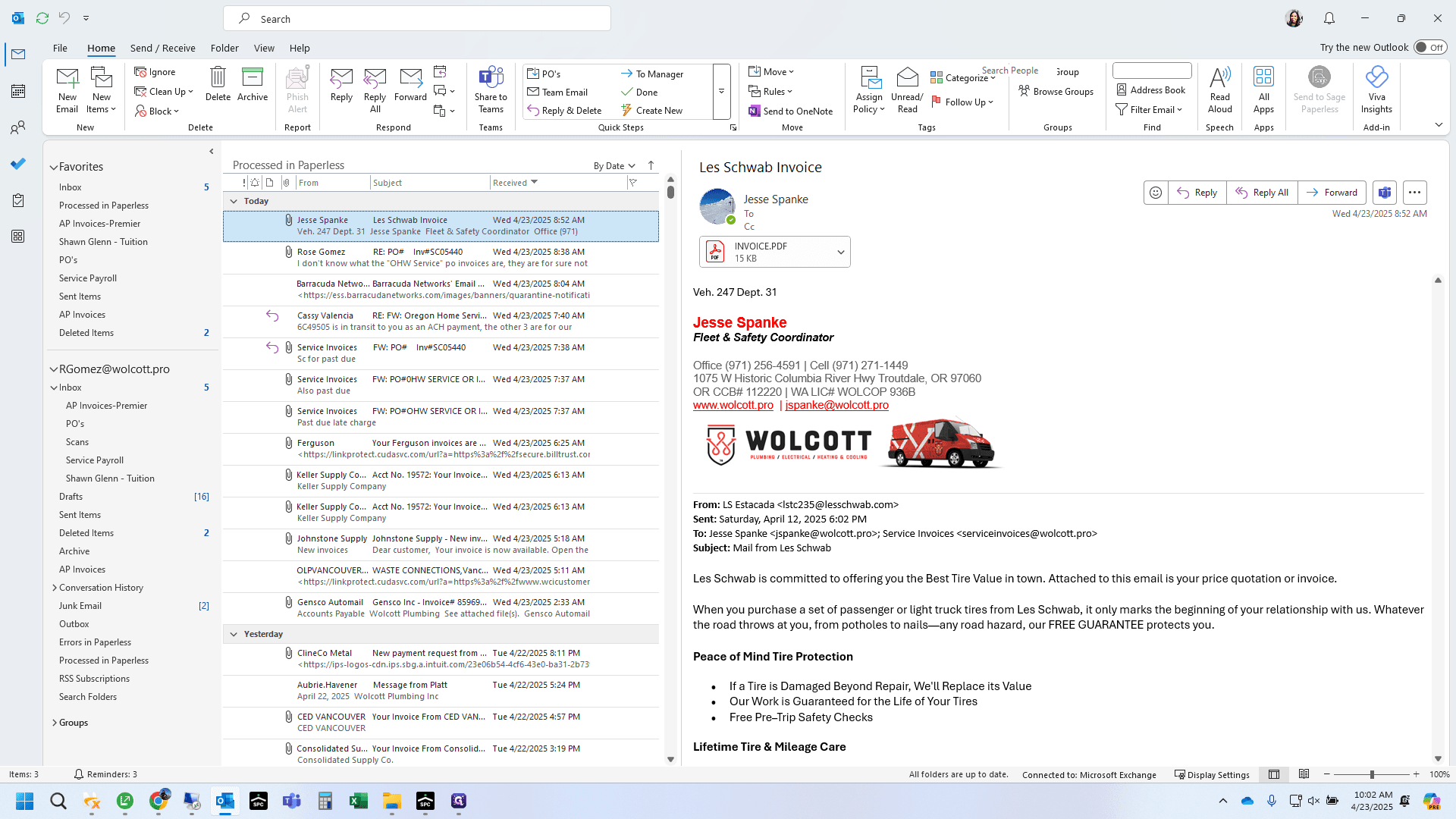Click the jspanke@wolcott.pro email link

836,405
